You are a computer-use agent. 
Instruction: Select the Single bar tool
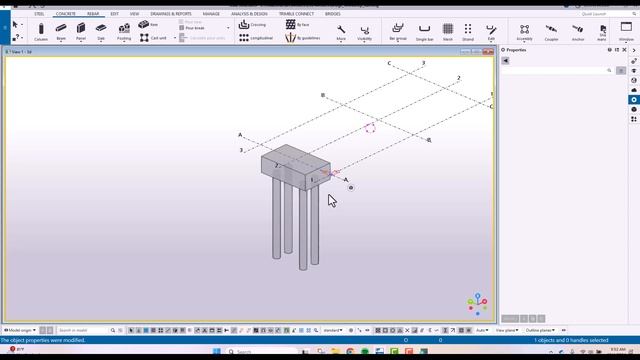pos(424,32)
